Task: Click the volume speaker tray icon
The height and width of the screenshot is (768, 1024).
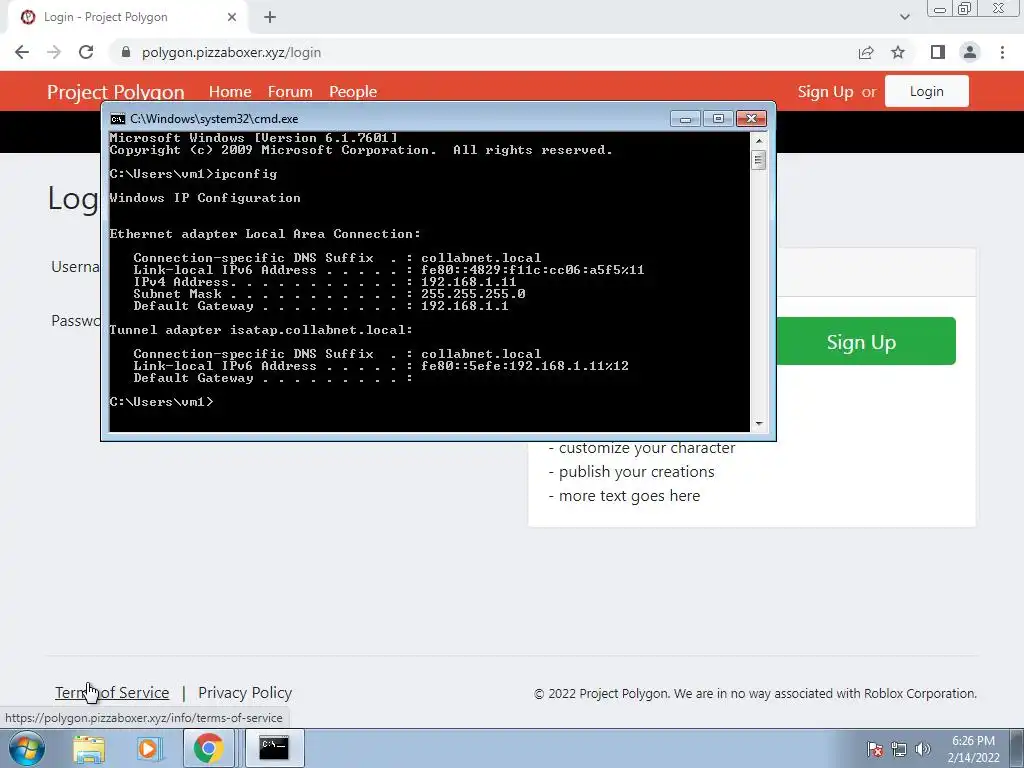Action: [923, 749]
